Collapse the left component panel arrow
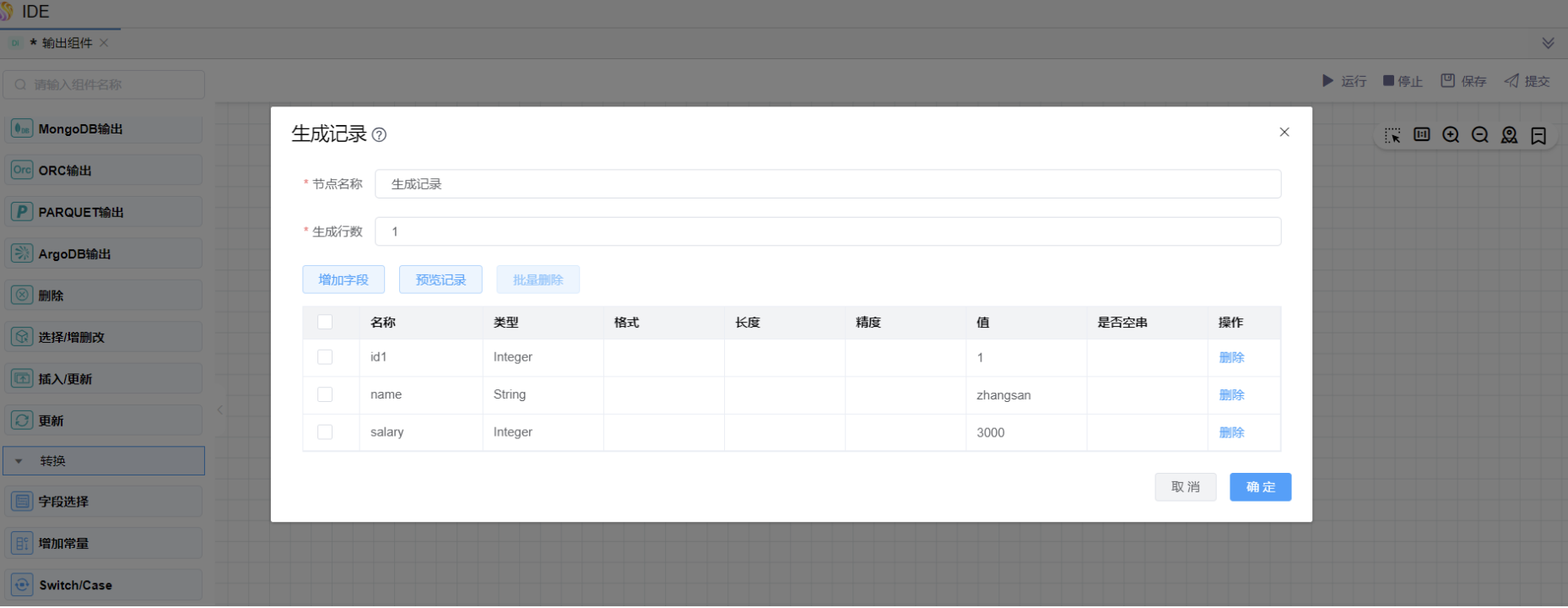This screenshot has height=608, width=1568. coord(220,410)
